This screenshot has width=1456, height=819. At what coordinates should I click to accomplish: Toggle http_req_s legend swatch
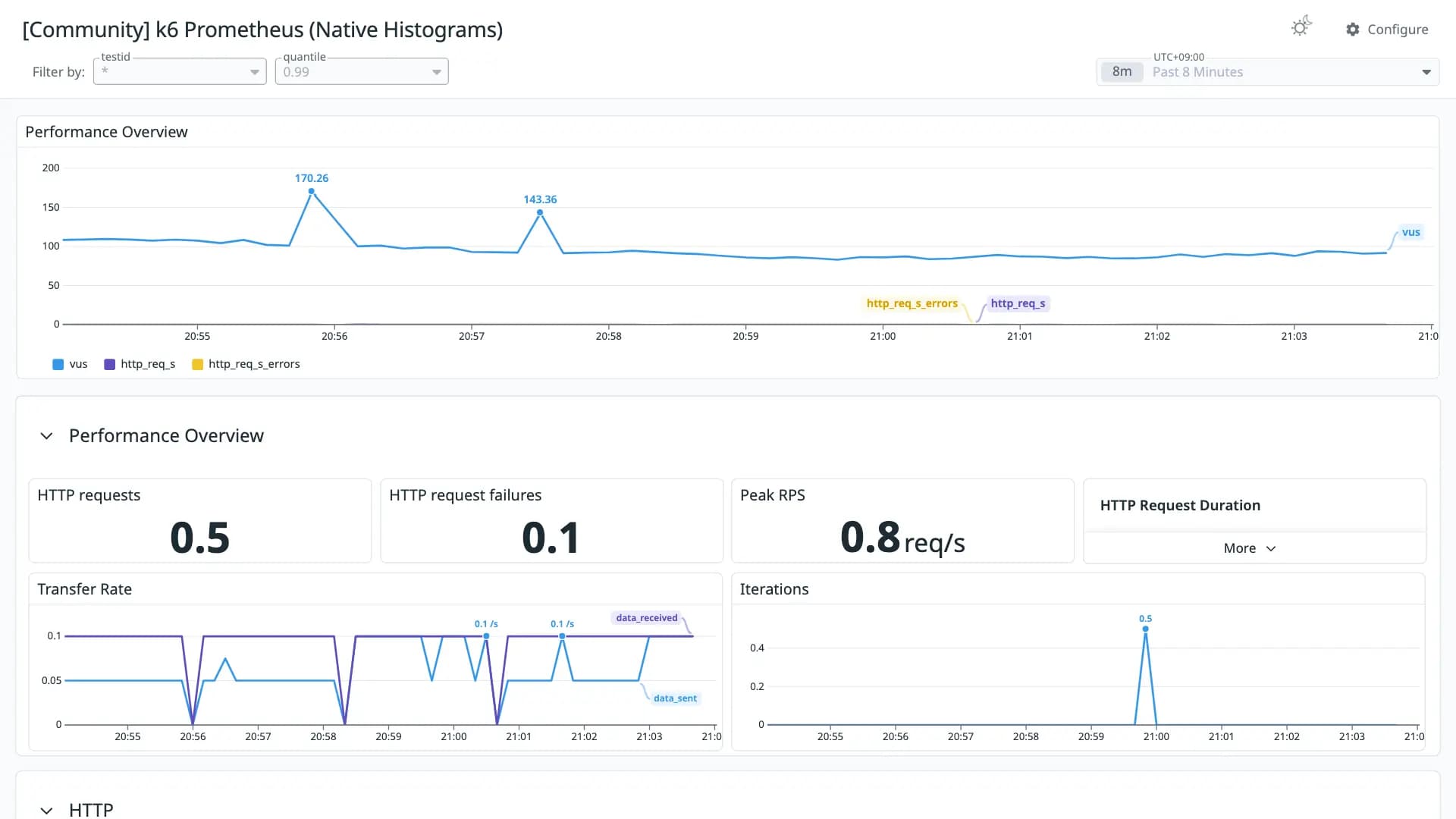[x=110, y=364]
